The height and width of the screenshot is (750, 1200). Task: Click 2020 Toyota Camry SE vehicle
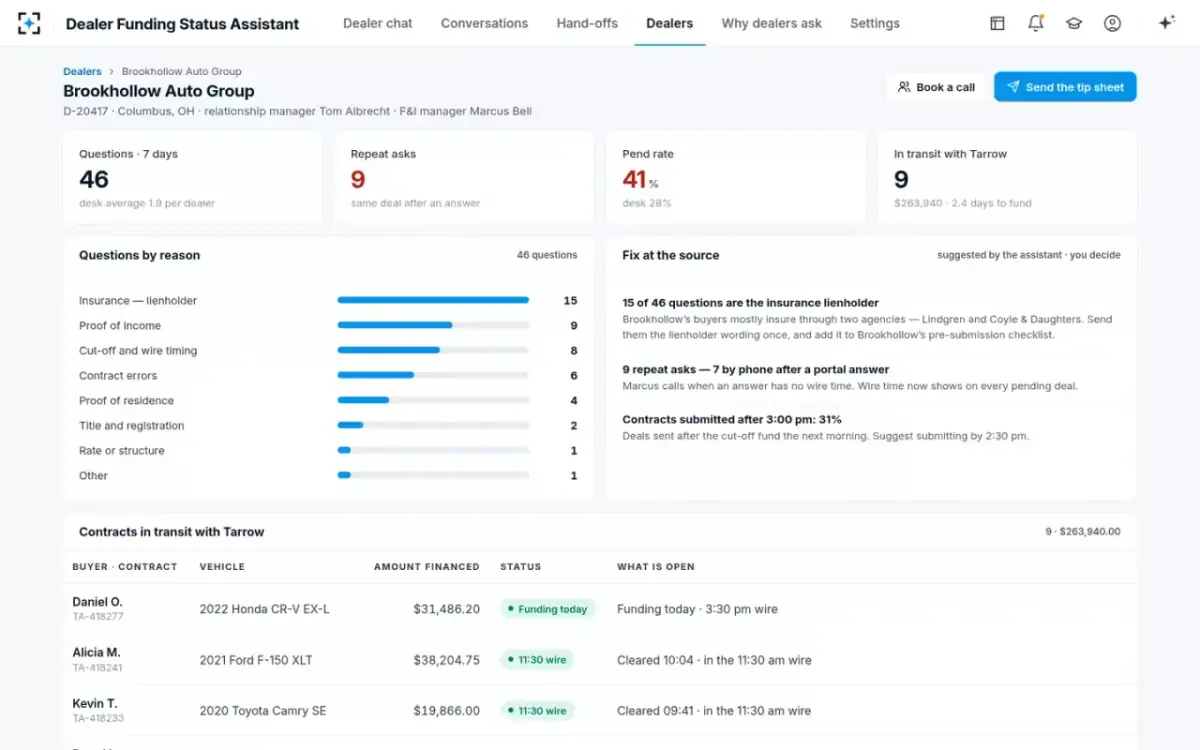263,711
